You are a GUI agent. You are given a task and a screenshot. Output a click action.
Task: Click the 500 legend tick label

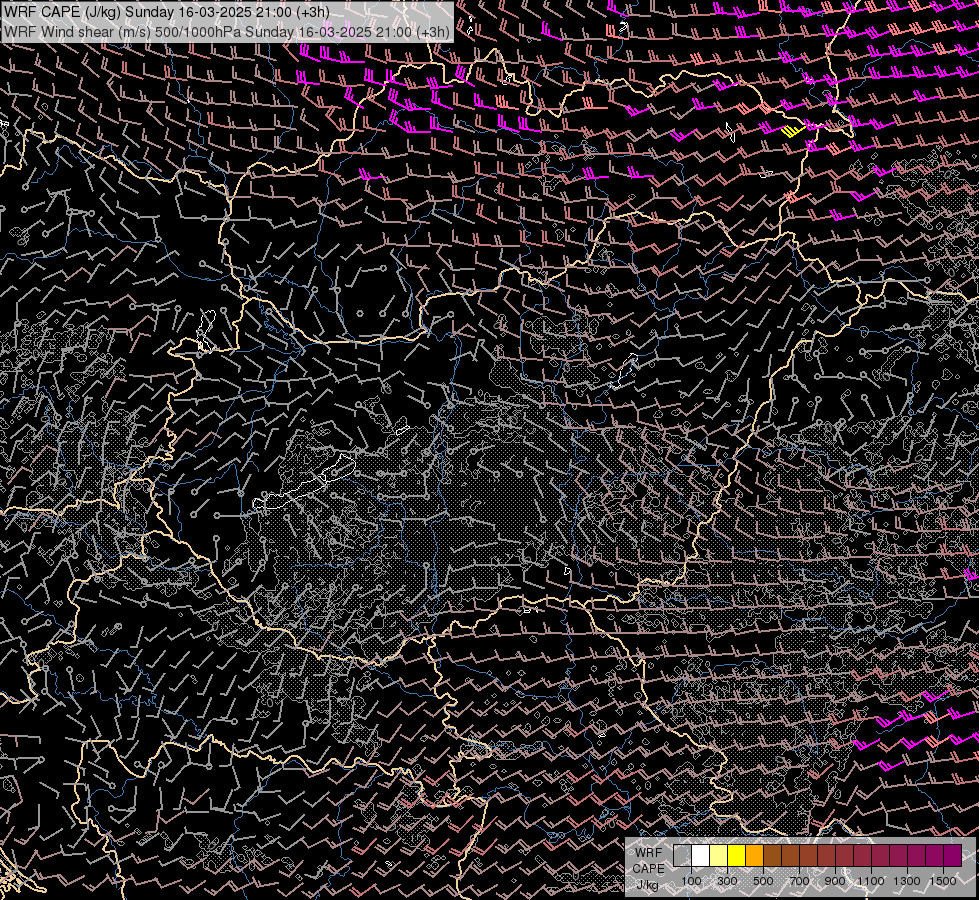(763, 881)
